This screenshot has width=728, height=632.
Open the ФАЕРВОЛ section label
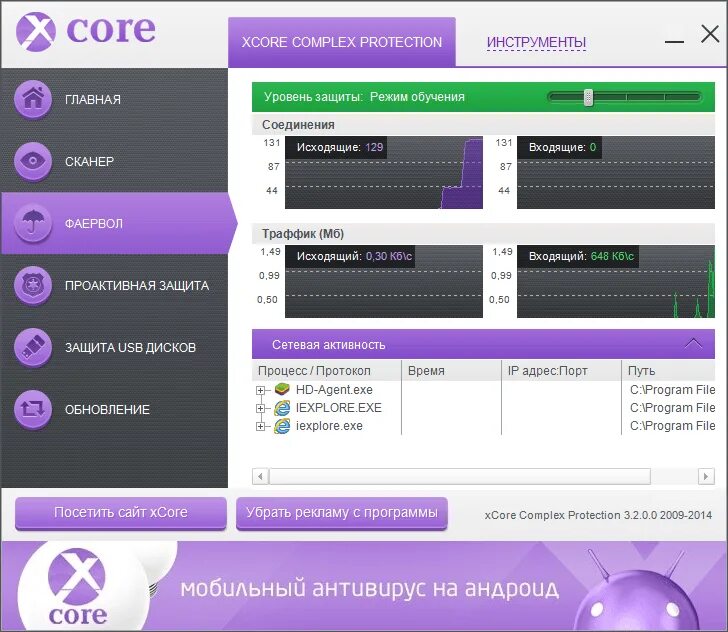click(x=94, y=223)
